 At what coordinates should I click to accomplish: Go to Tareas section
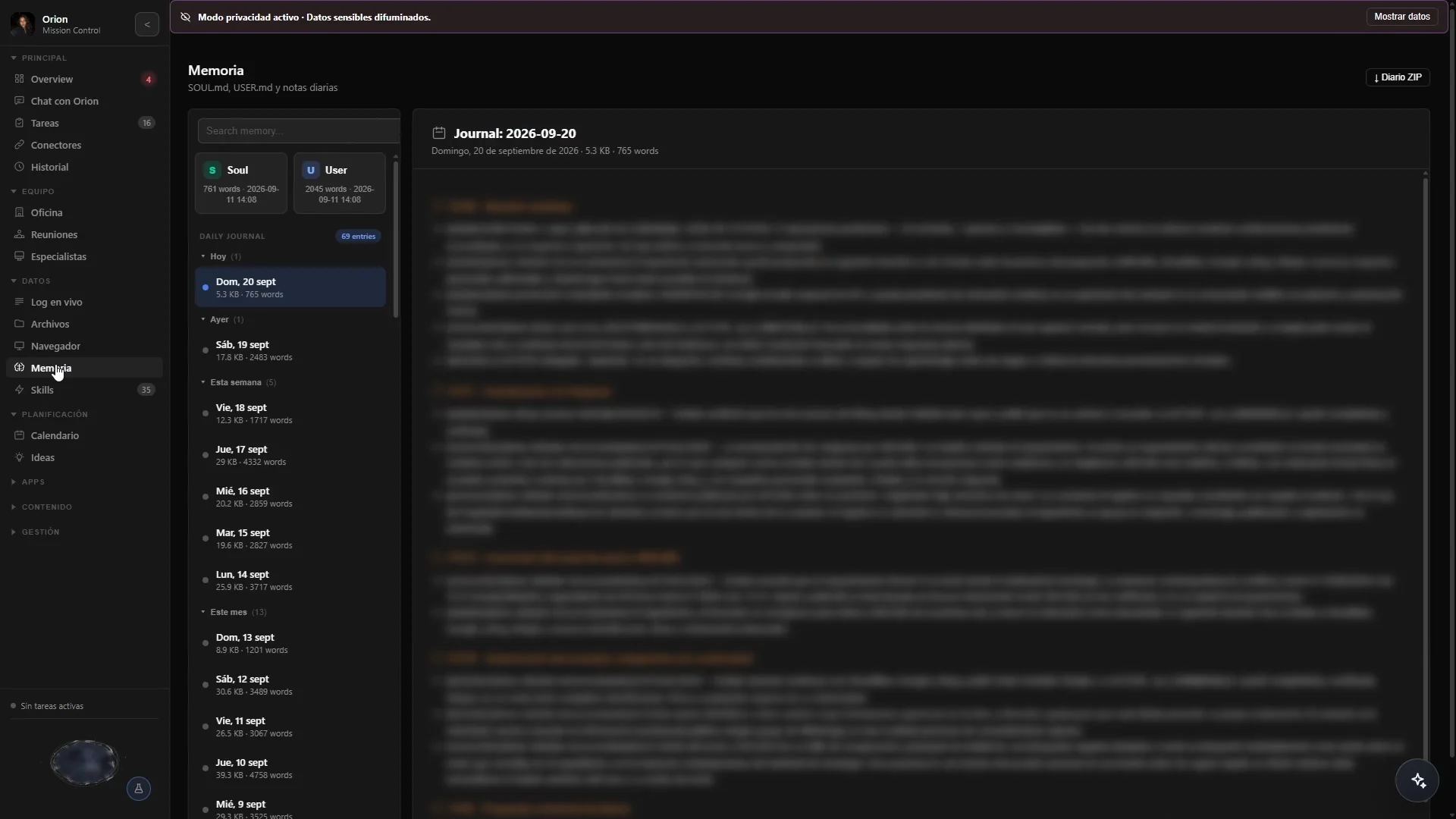[x=84, y=123]
